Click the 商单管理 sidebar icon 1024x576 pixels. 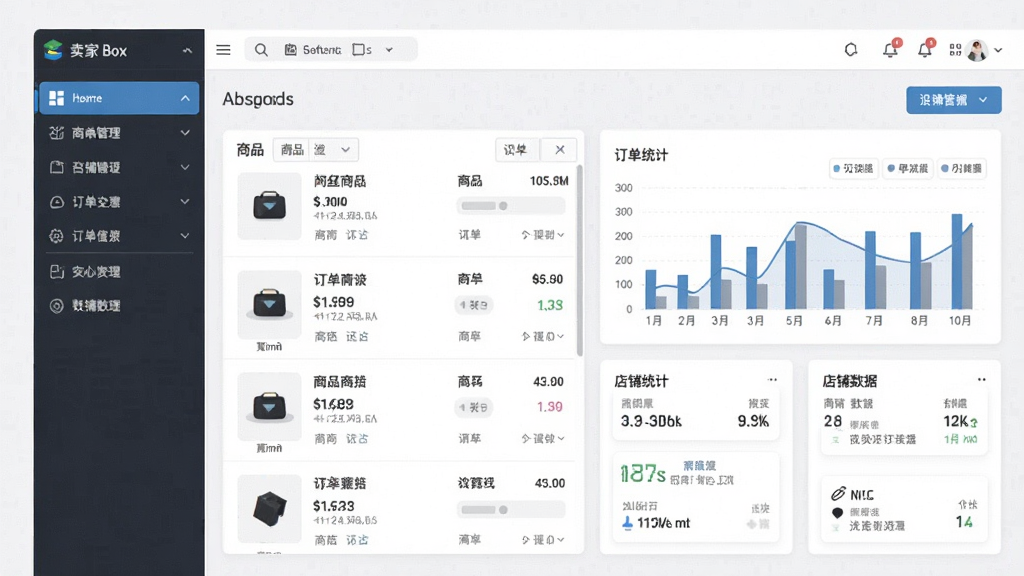click(57, 133)
